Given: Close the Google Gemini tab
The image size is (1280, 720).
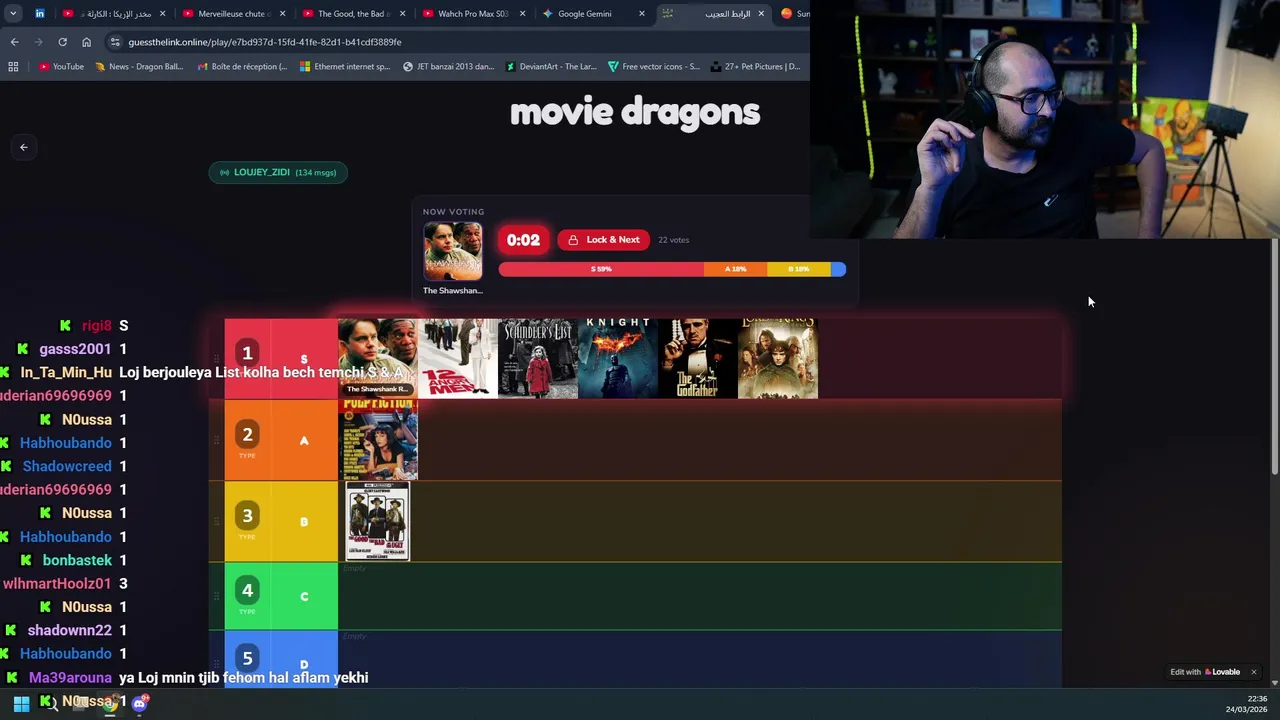Looking at the screenshot, I should [642, 14].
